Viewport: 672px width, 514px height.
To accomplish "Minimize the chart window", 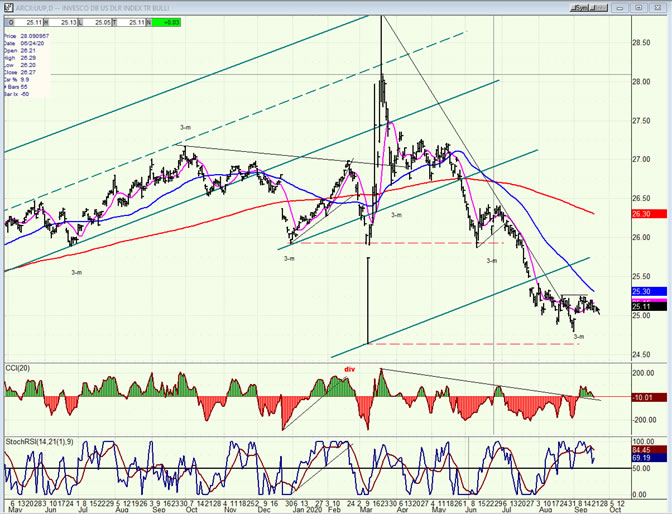I will point(621,8).
